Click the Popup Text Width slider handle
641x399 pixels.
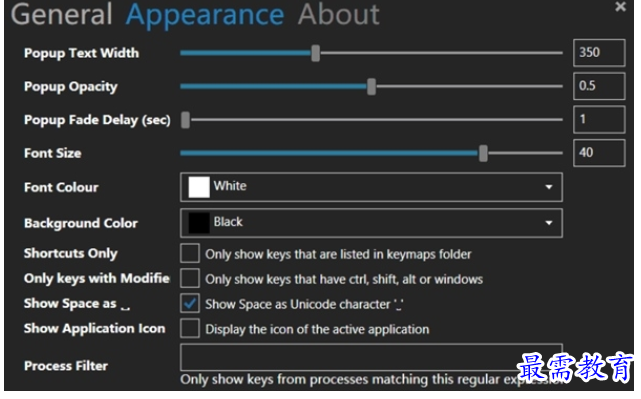pyautogui.click(x=315, y=53)
